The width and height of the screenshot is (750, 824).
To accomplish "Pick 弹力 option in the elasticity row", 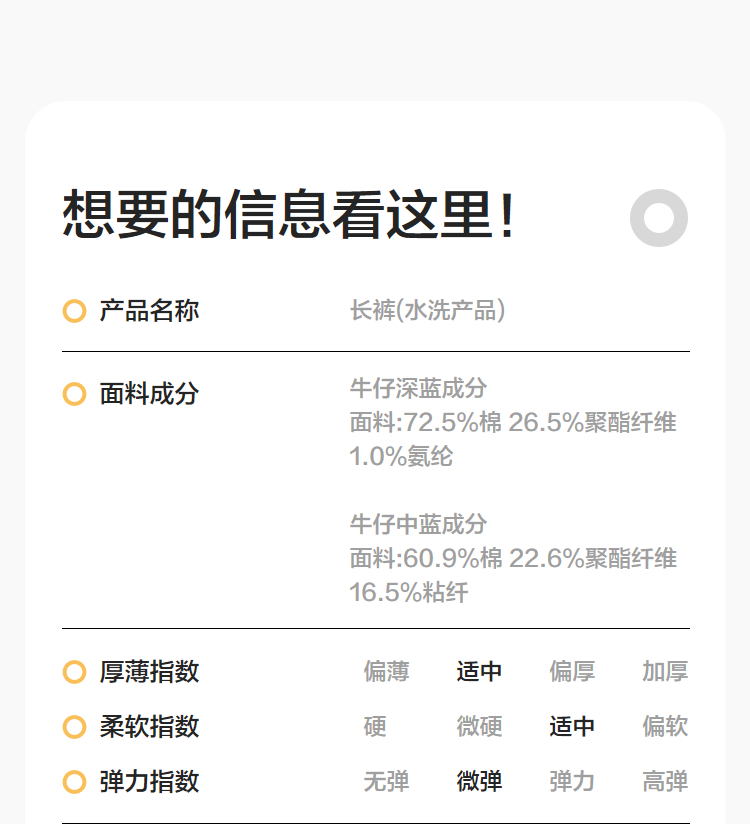I will (572, 782).
